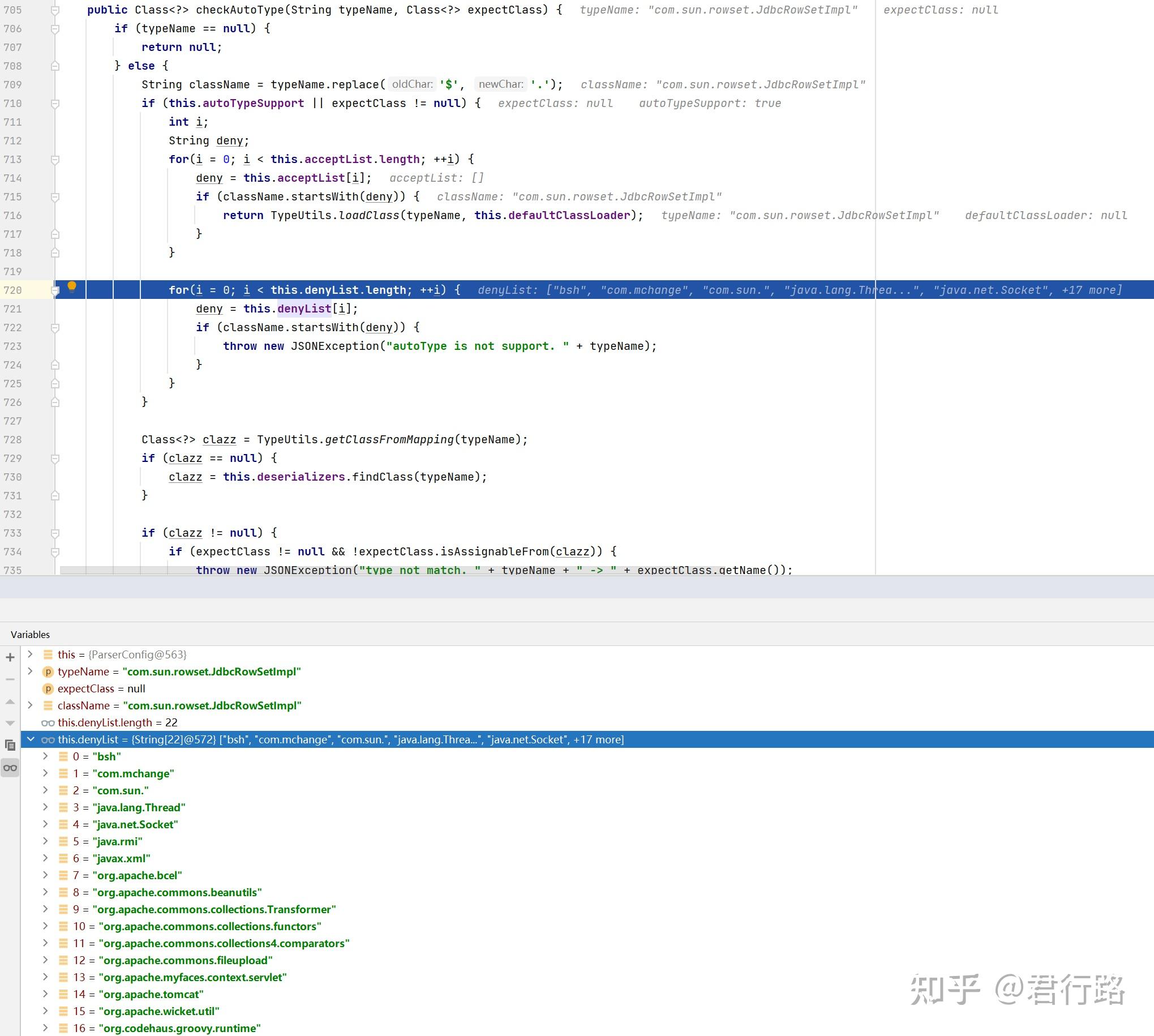Click the Add Watch plus icon in Variables panel

click(9, 657)
